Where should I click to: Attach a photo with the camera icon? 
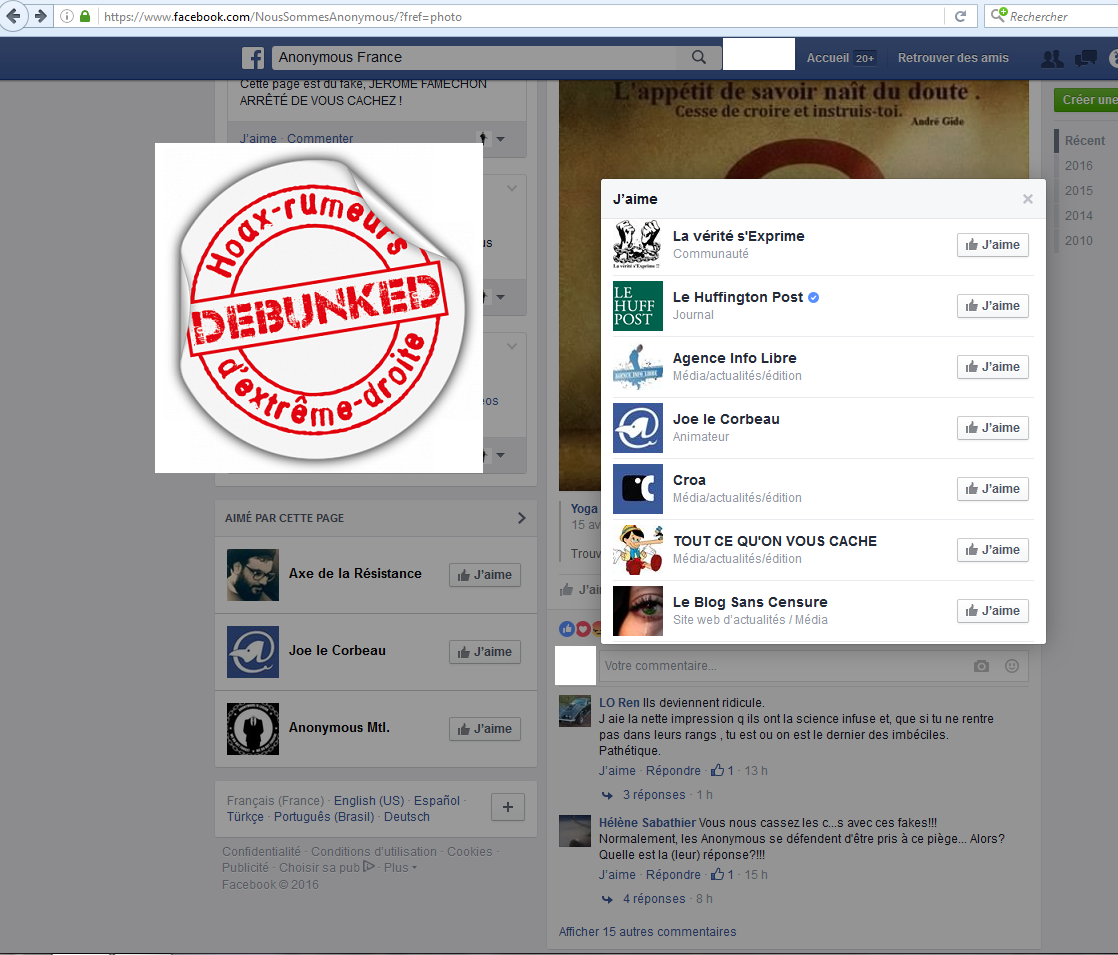[981, 666]
